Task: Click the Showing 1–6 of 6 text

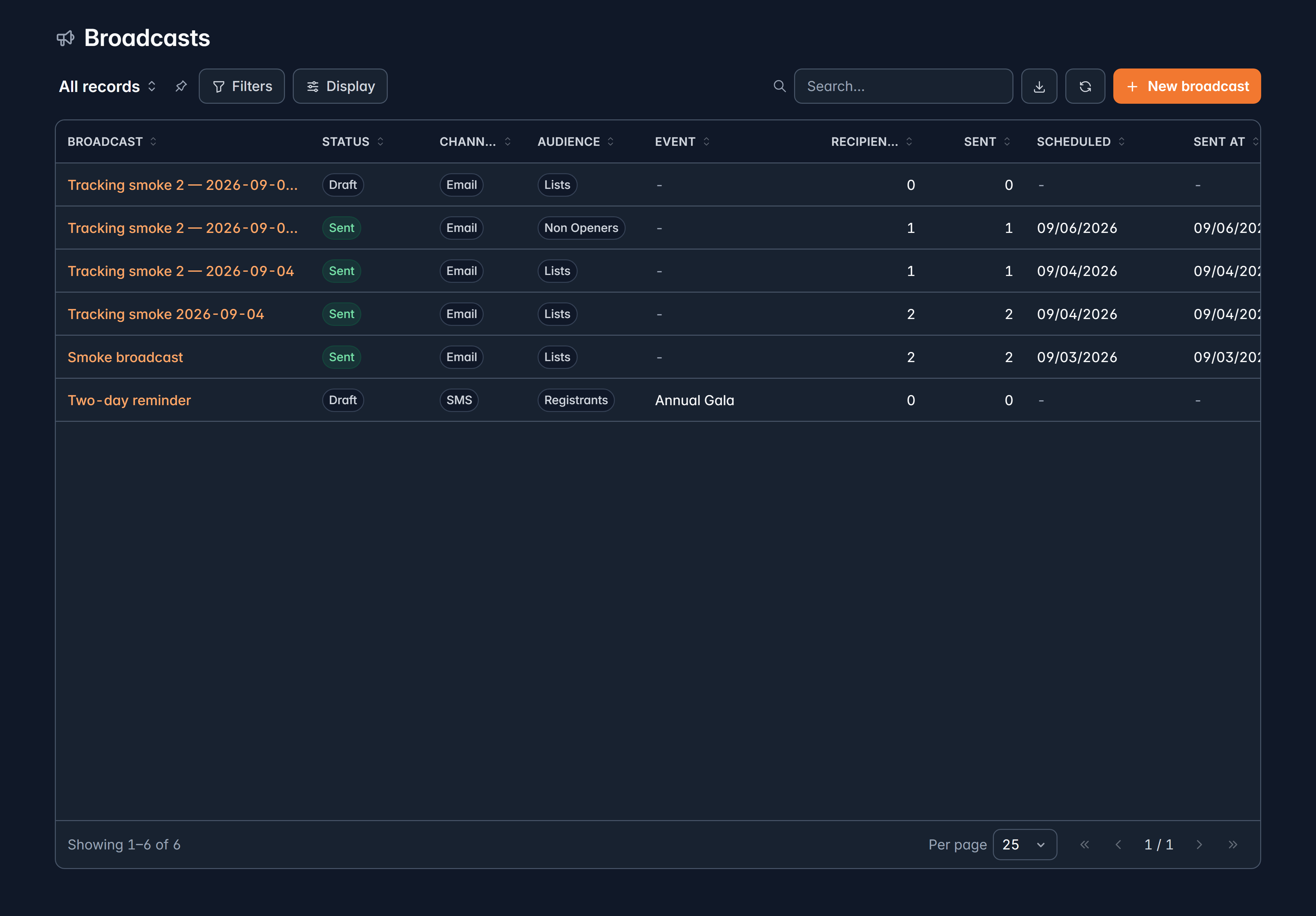Action: (124, 844)
